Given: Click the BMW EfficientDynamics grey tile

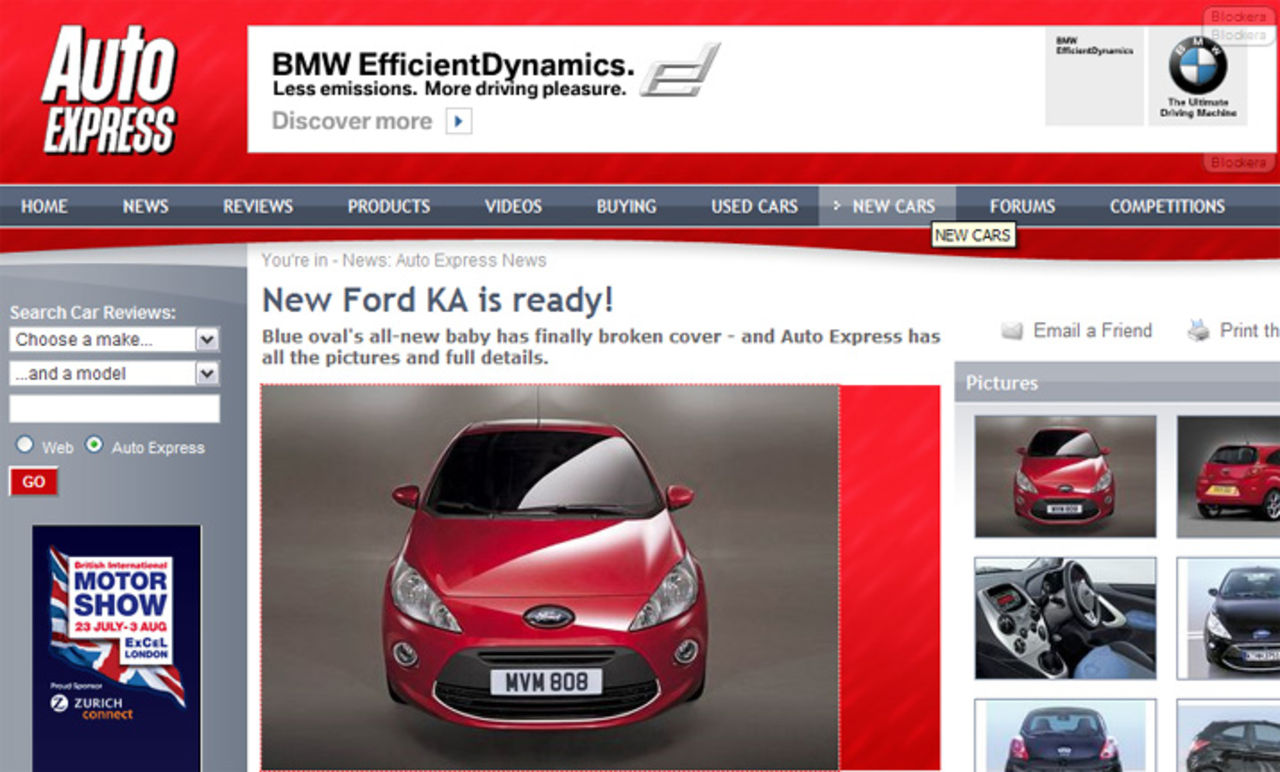Looking at the screenshot, I should click(1094, 77).
